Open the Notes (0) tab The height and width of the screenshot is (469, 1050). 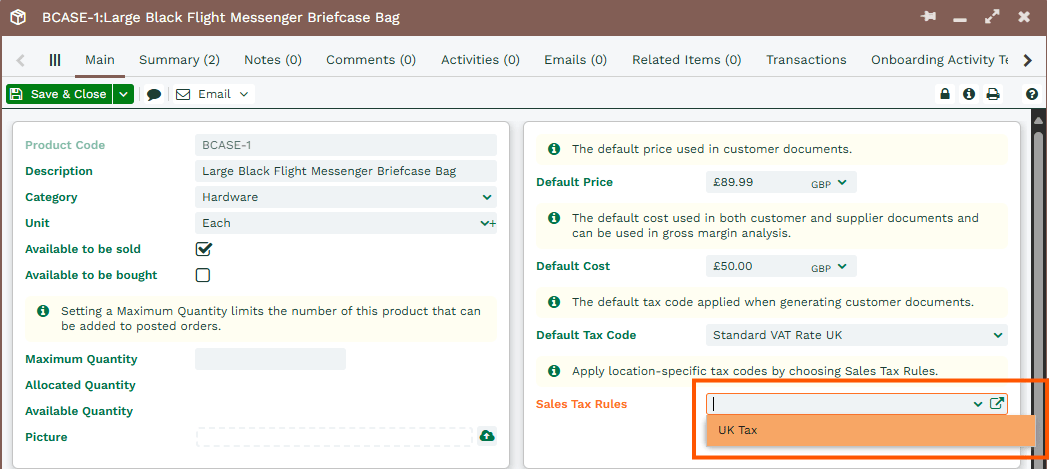tap(273, 60)
